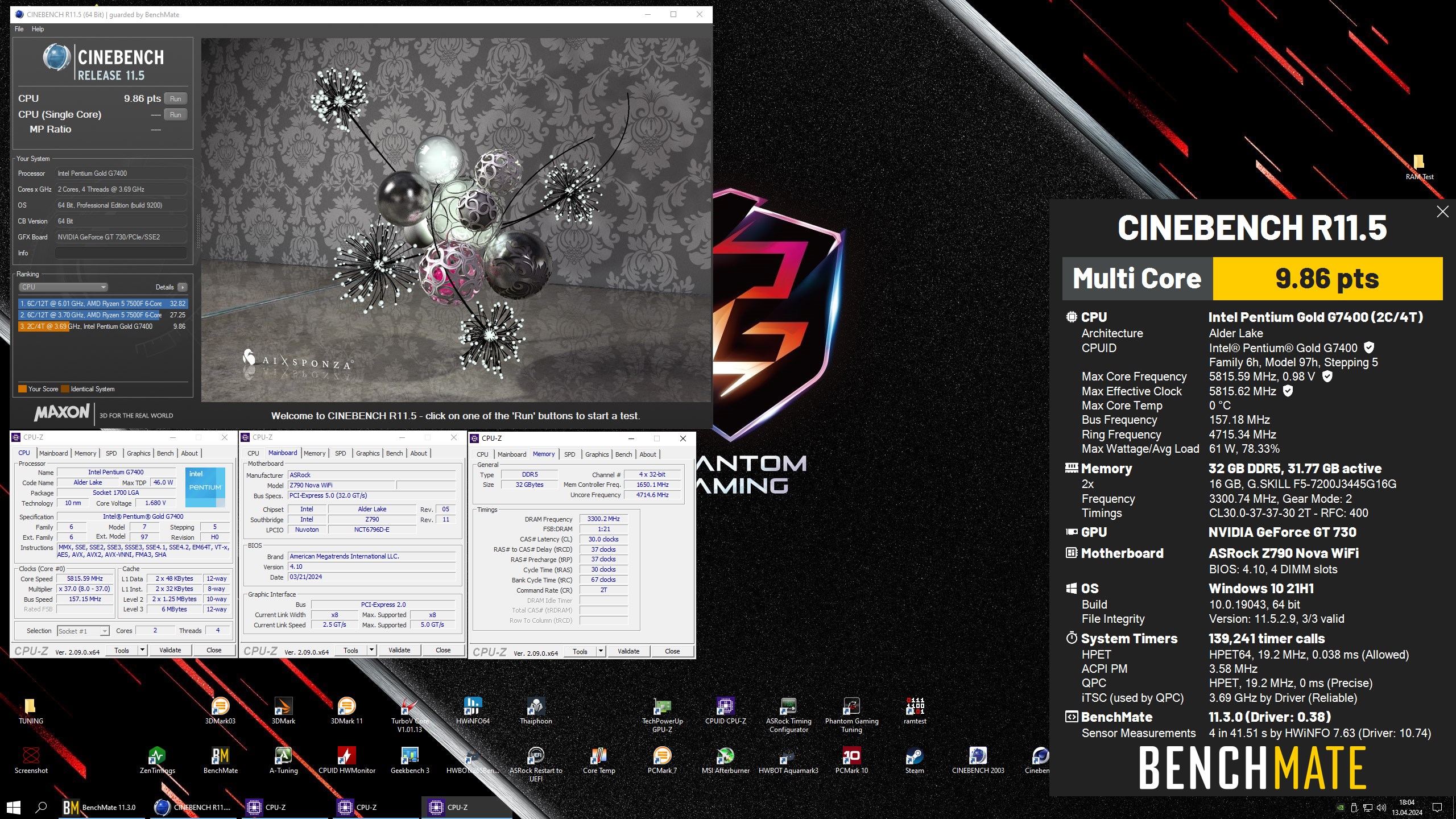The height and width of the screenshot is (819, 1456).
Task: Open the Cinebench Help menu
Action: (x=38, y=29)
